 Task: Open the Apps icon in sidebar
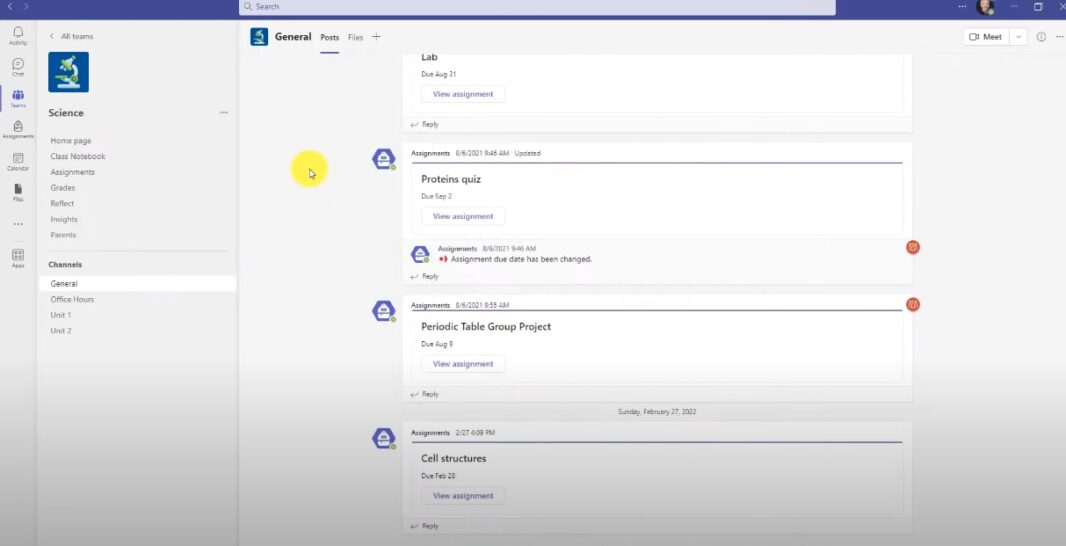pos(18,257)
